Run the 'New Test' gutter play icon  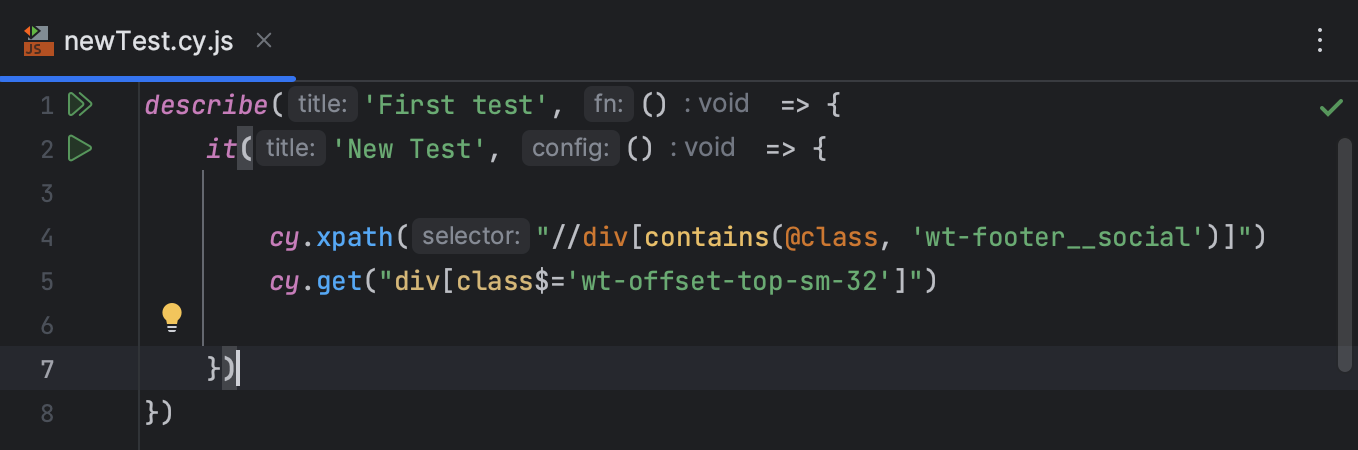coord(80,149)
